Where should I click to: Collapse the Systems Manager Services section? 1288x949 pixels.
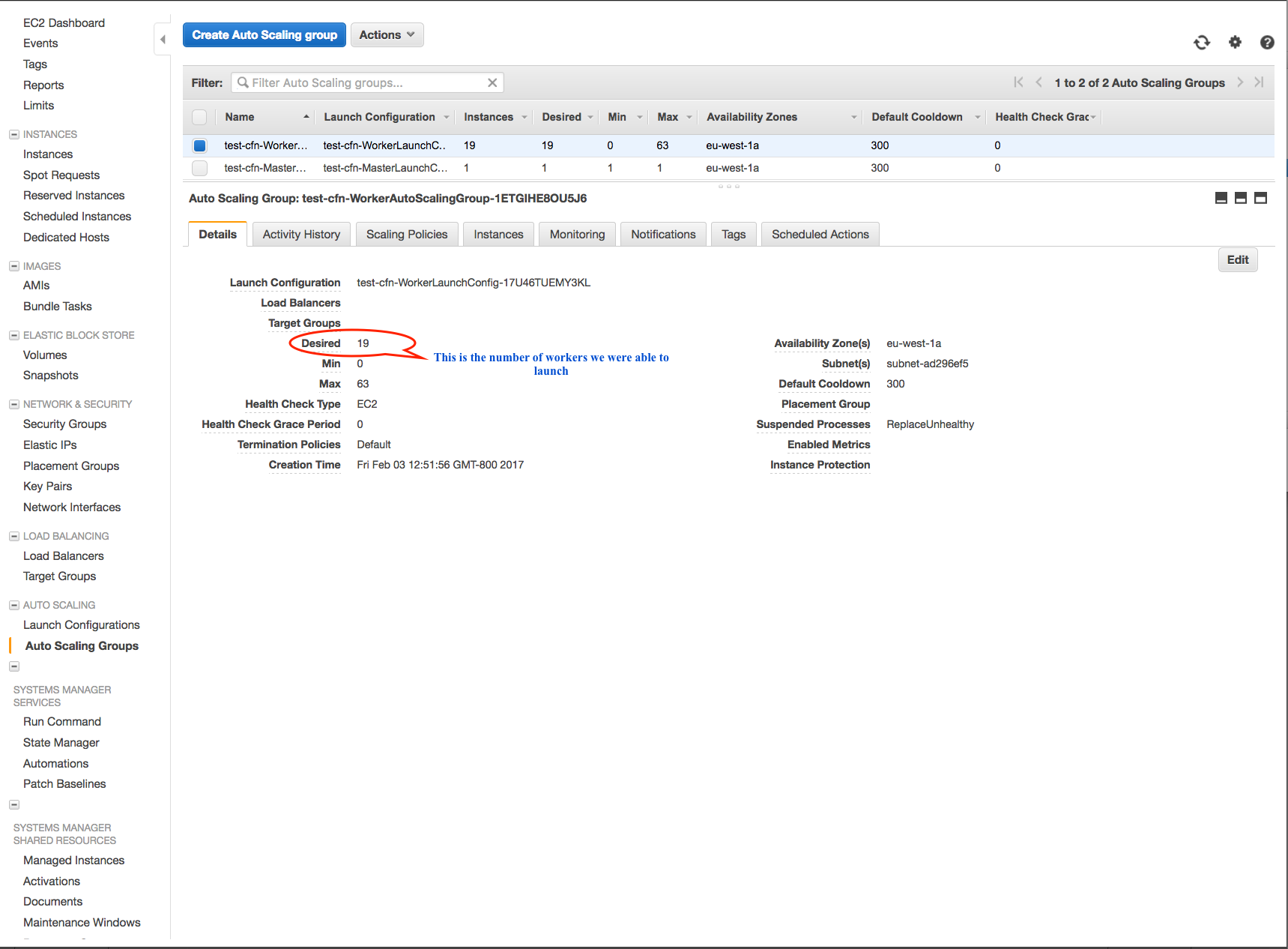pyautogui.click(x=14, y=666)
